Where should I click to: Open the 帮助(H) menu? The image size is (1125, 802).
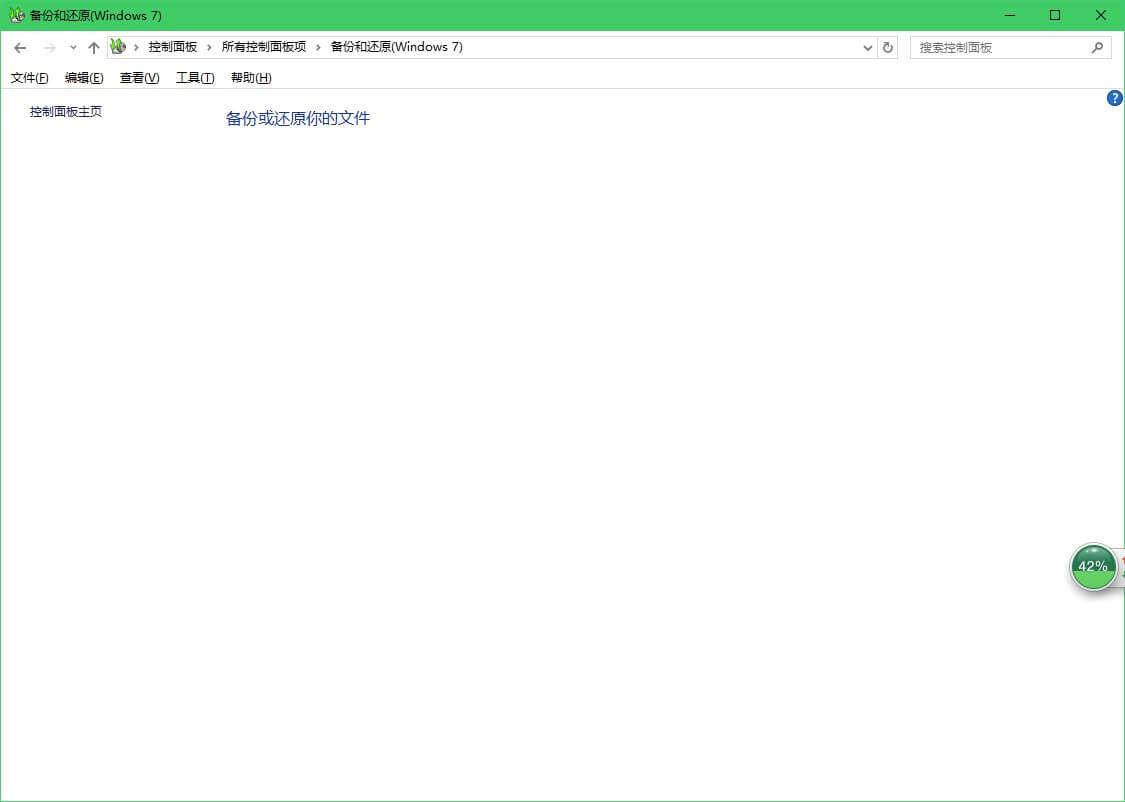coord(251,78)
